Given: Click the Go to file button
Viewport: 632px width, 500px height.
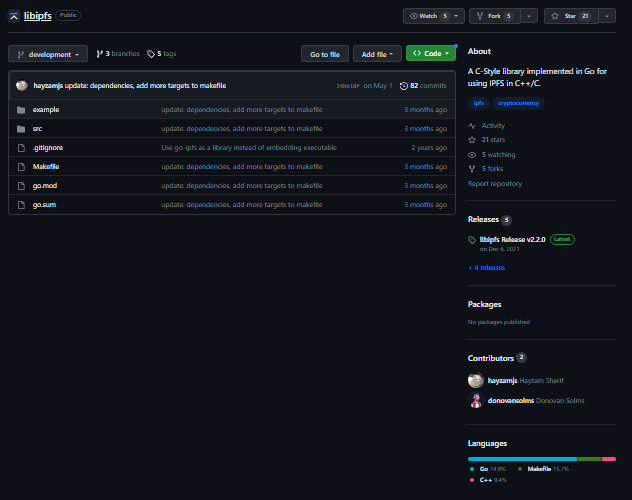Looking at the screenshot, I should (x=325, y=54).
